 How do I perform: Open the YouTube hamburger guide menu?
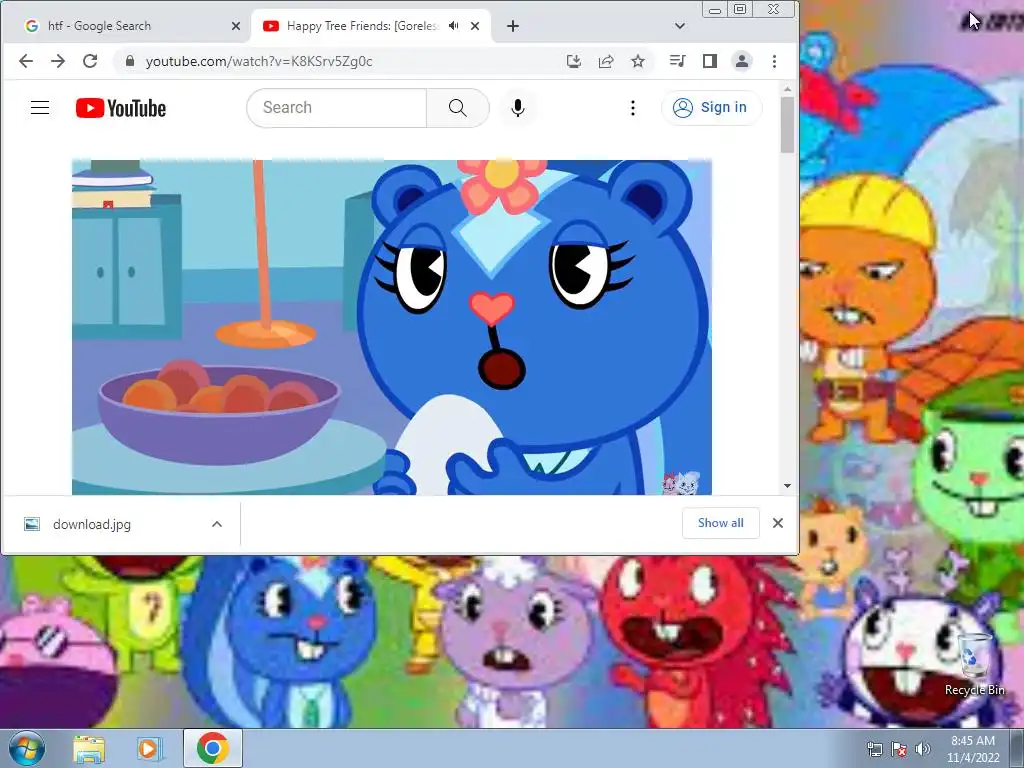(x=40, y=108)
